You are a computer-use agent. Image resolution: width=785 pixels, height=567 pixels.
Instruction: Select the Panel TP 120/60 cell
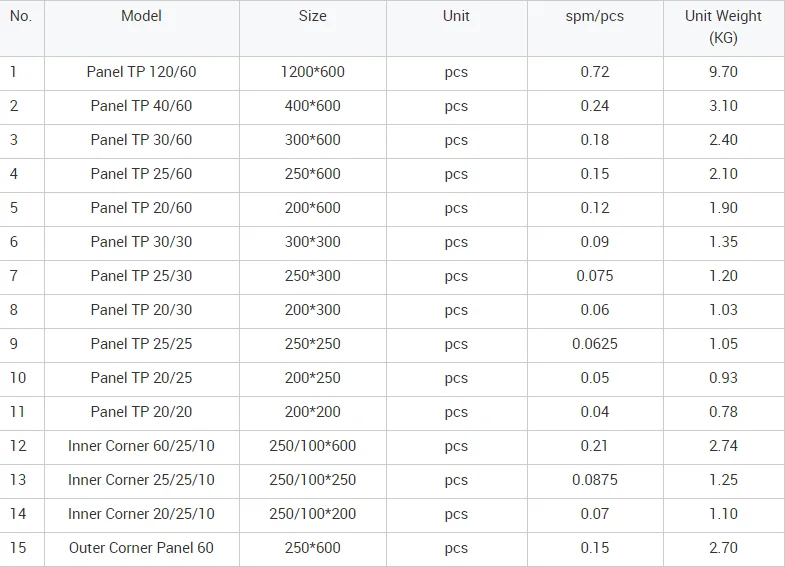(141, 72)
